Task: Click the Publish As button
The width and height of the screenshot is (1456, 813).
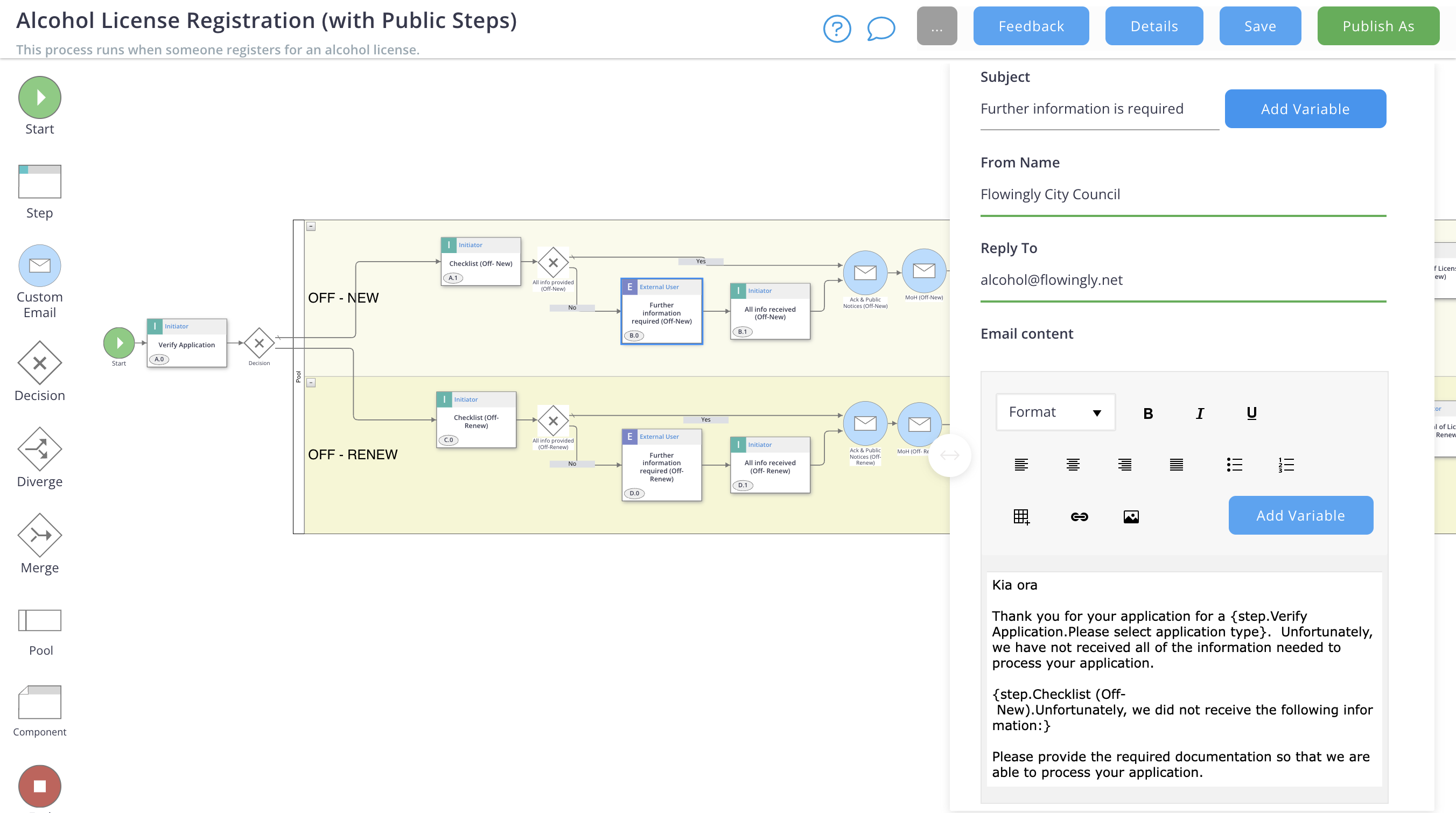Action: click(1378, 26)
